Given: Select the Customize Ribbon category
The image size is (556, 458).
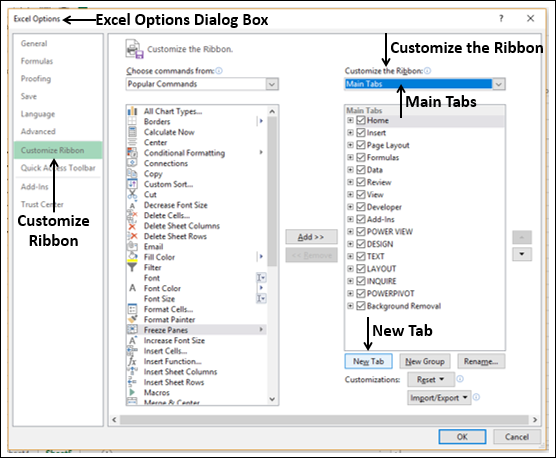Looking at the screenshot, I should tap(58, 150).
